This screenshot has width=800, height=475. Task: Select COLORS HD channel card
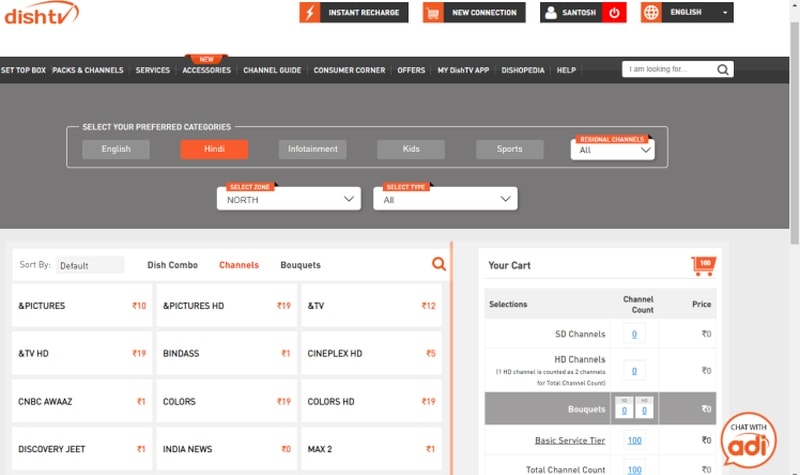pos(371,402)
